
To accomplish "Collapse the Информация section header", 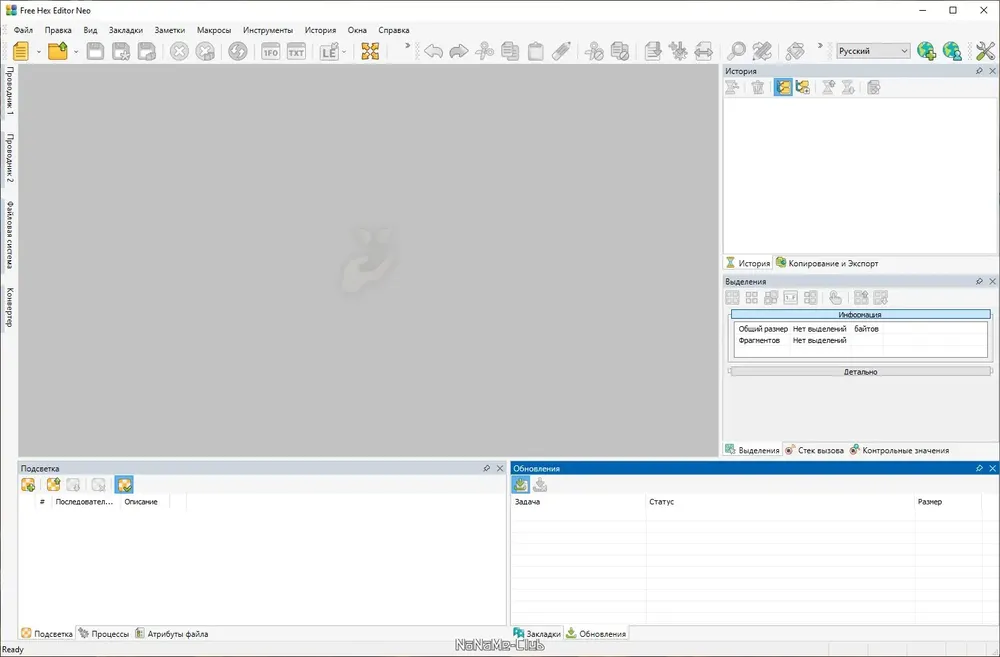I will click(x=860, y=314).
